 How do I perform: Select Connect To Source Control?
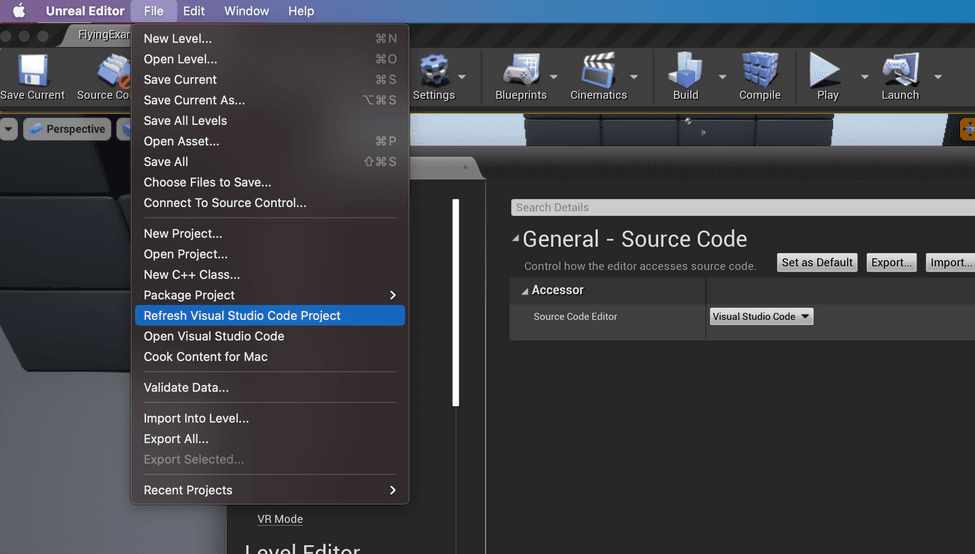click(x=269, y=203)
